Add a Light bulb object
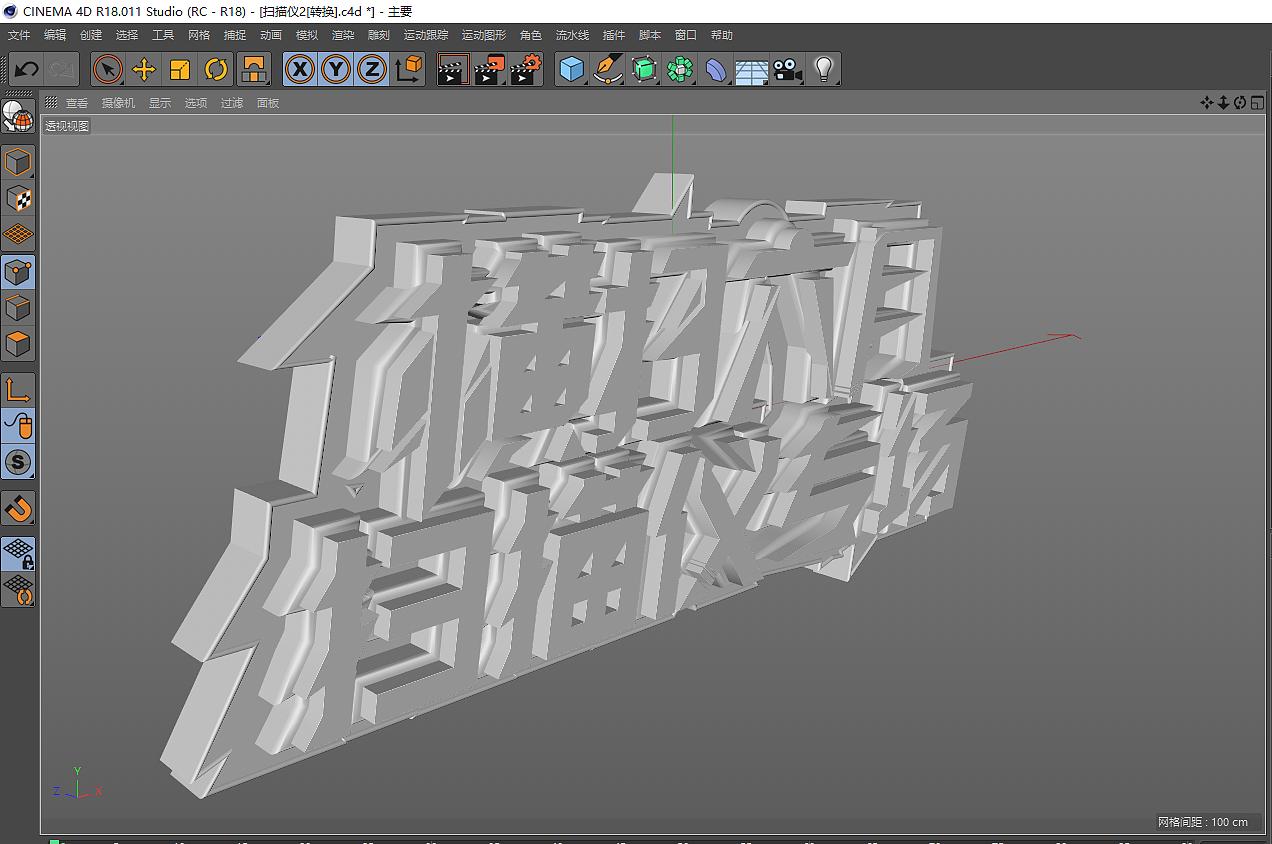 pyautogui.click(x=824, y=69)
